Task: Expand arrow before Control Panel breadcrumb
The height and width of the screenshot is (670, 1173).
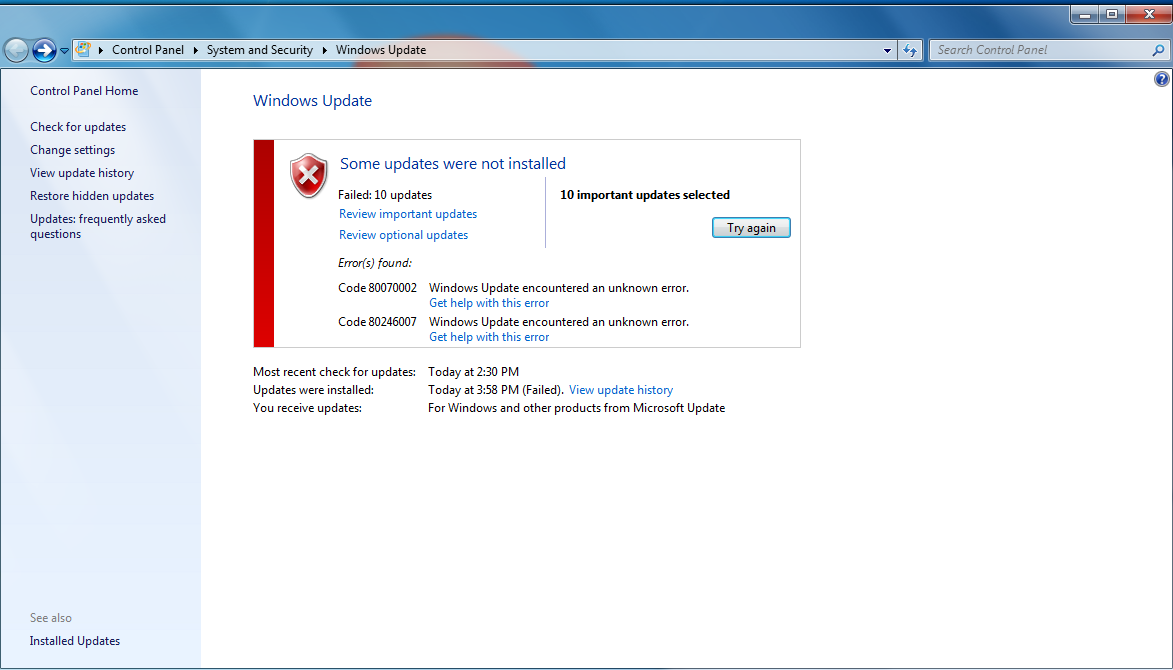Action: pyautogui.click(x=100, y=50)
